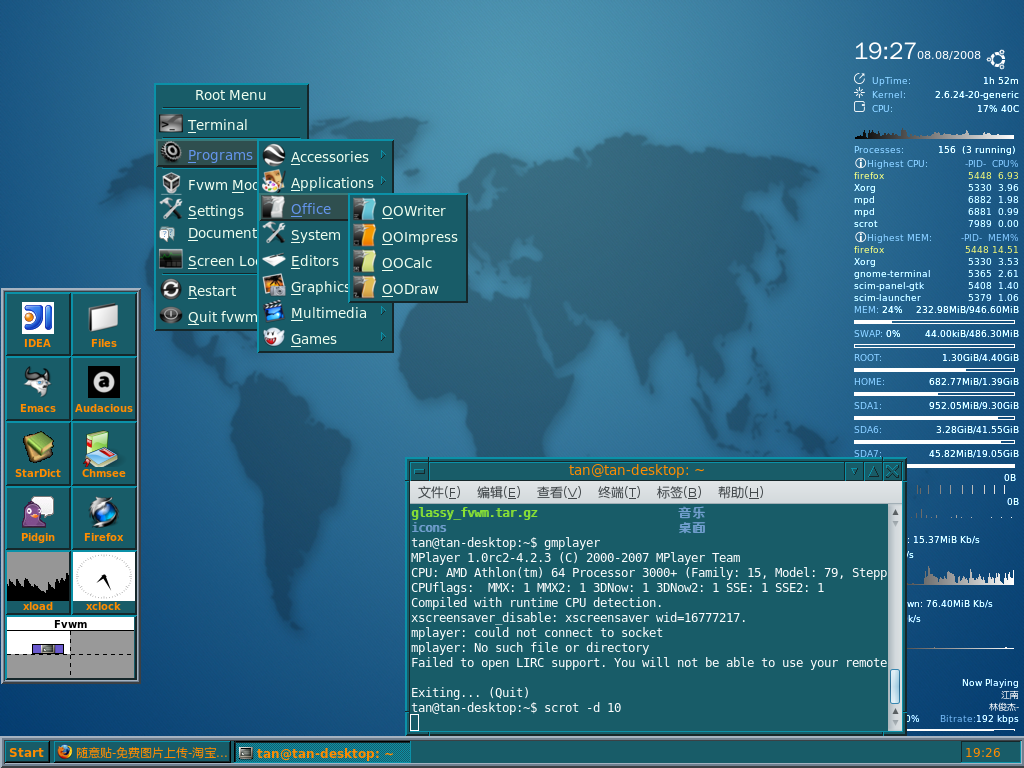Click terminal scrollbar up arrow
Screen dimensions: 1024x768
point(895,513)
